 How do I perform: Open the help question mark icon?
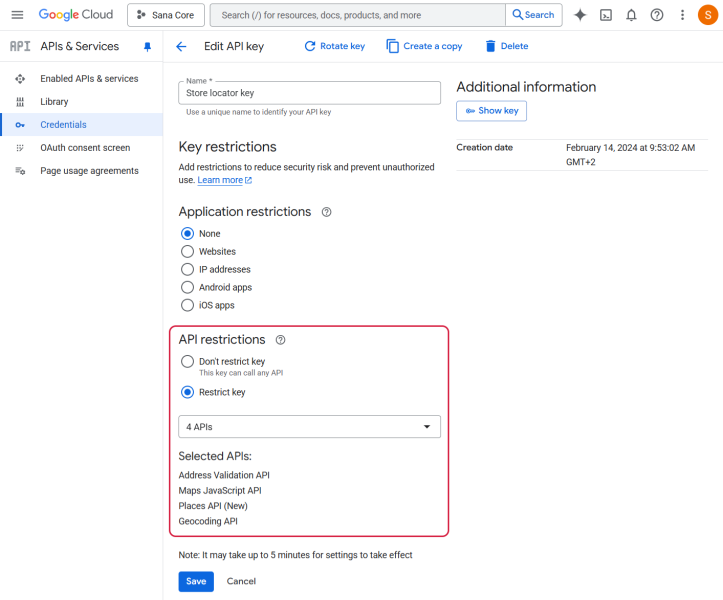[x=657, y=15]
